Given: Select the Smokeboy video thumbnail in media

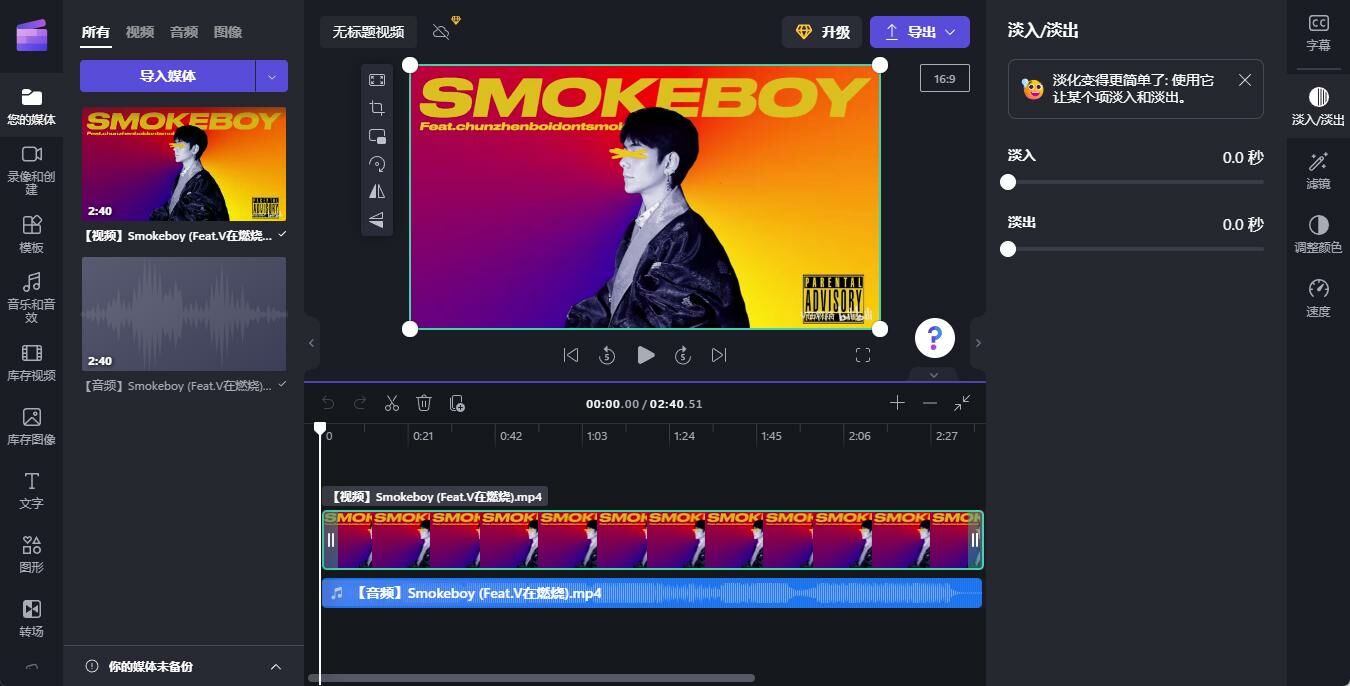Looking at the screenshot, I should click(x=184, y=164).
